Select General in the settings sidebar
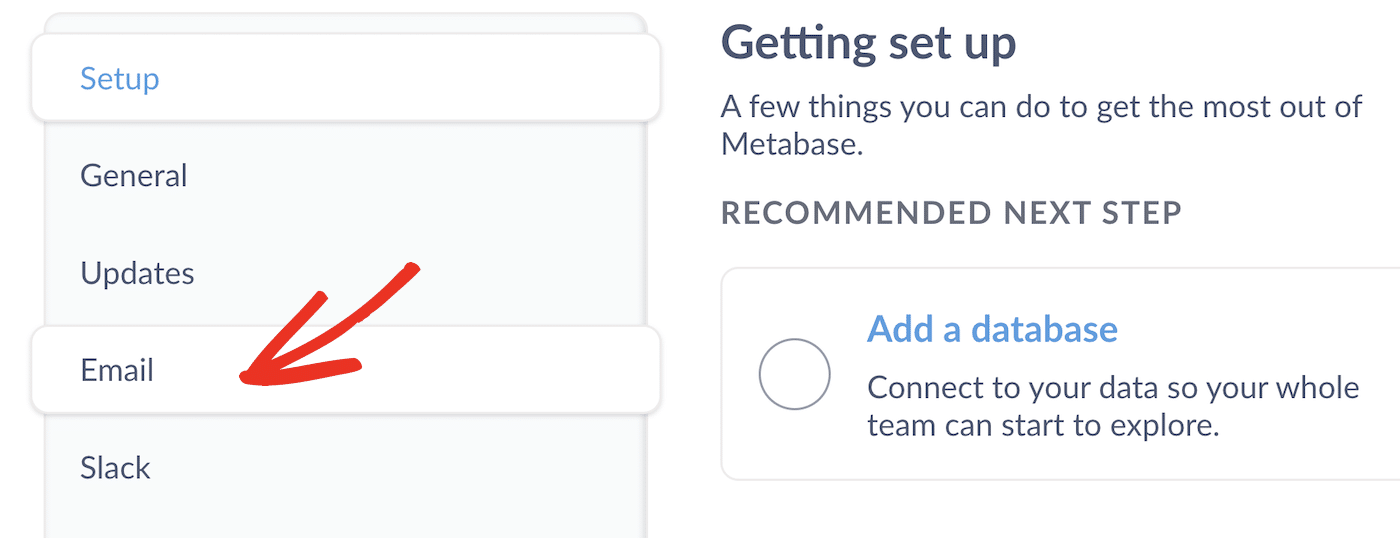Screen dimensions: 1400x538 (x=134, y=176)
